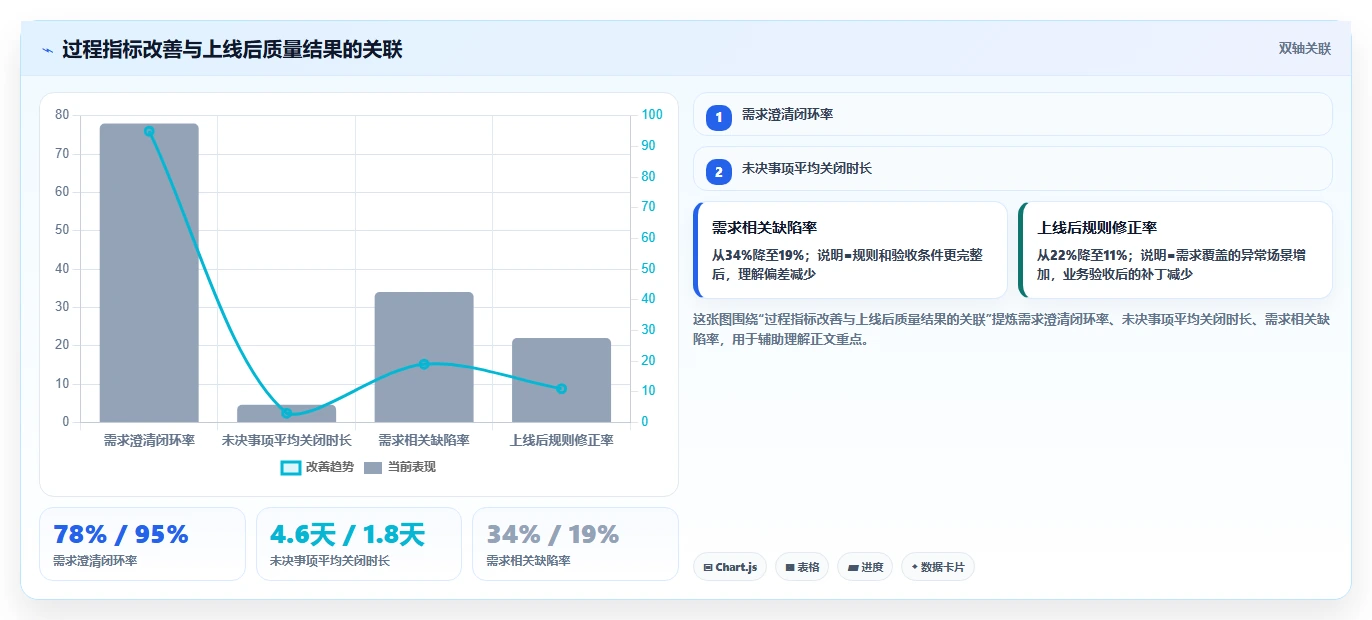Image resolution: width=1372 pixels, height=620 pixels.
Task: Click the x-axis label 需求相关缺陷率
Action: point(424,440)
